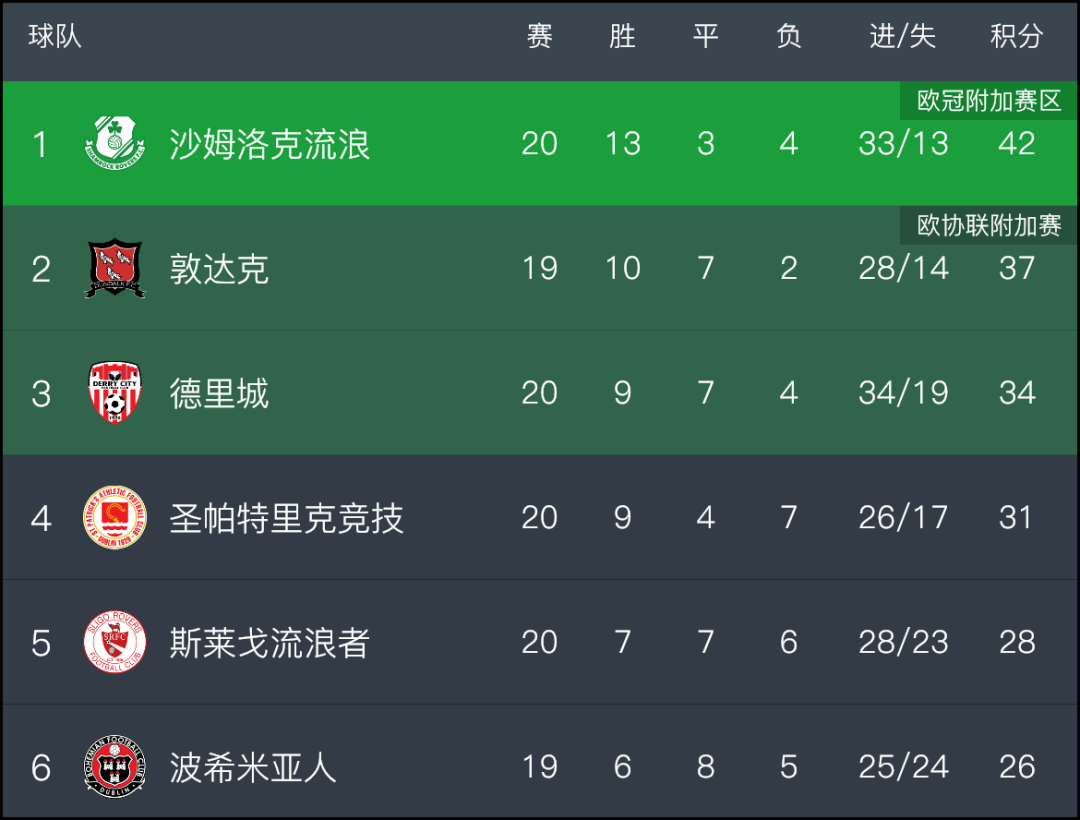Click the Bohemian FC club crest
This screenshot has width=1080, height=820.
pos(115,766)
